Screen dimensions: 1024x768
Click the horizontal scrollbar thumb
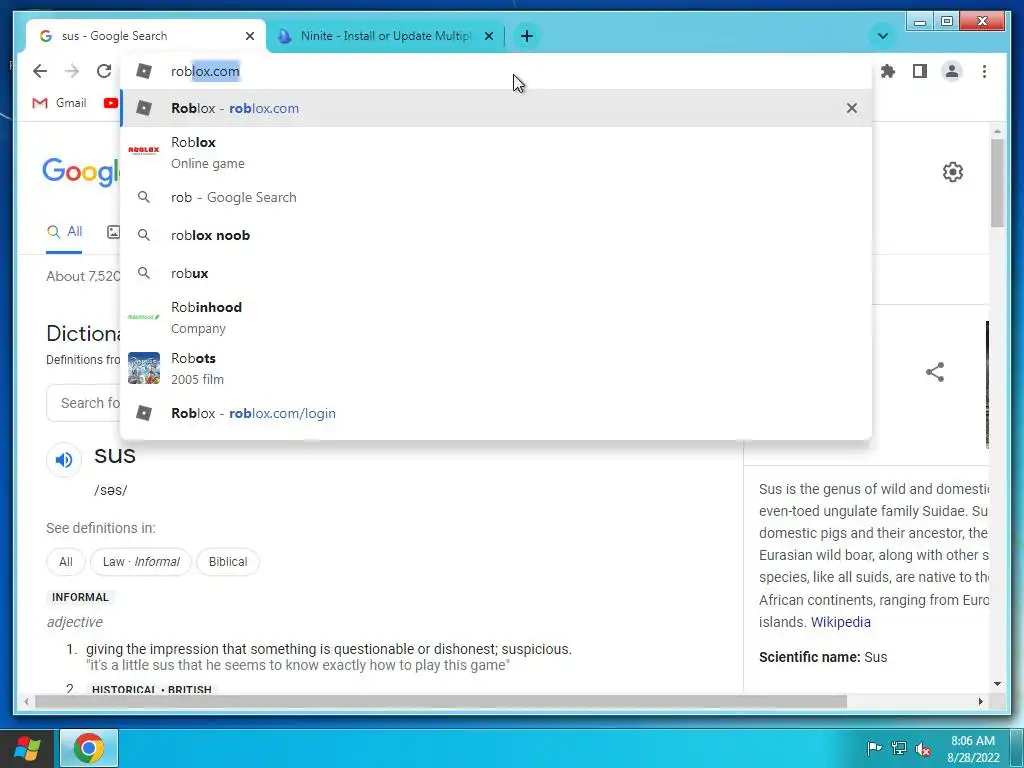click(x=441, y=701)
